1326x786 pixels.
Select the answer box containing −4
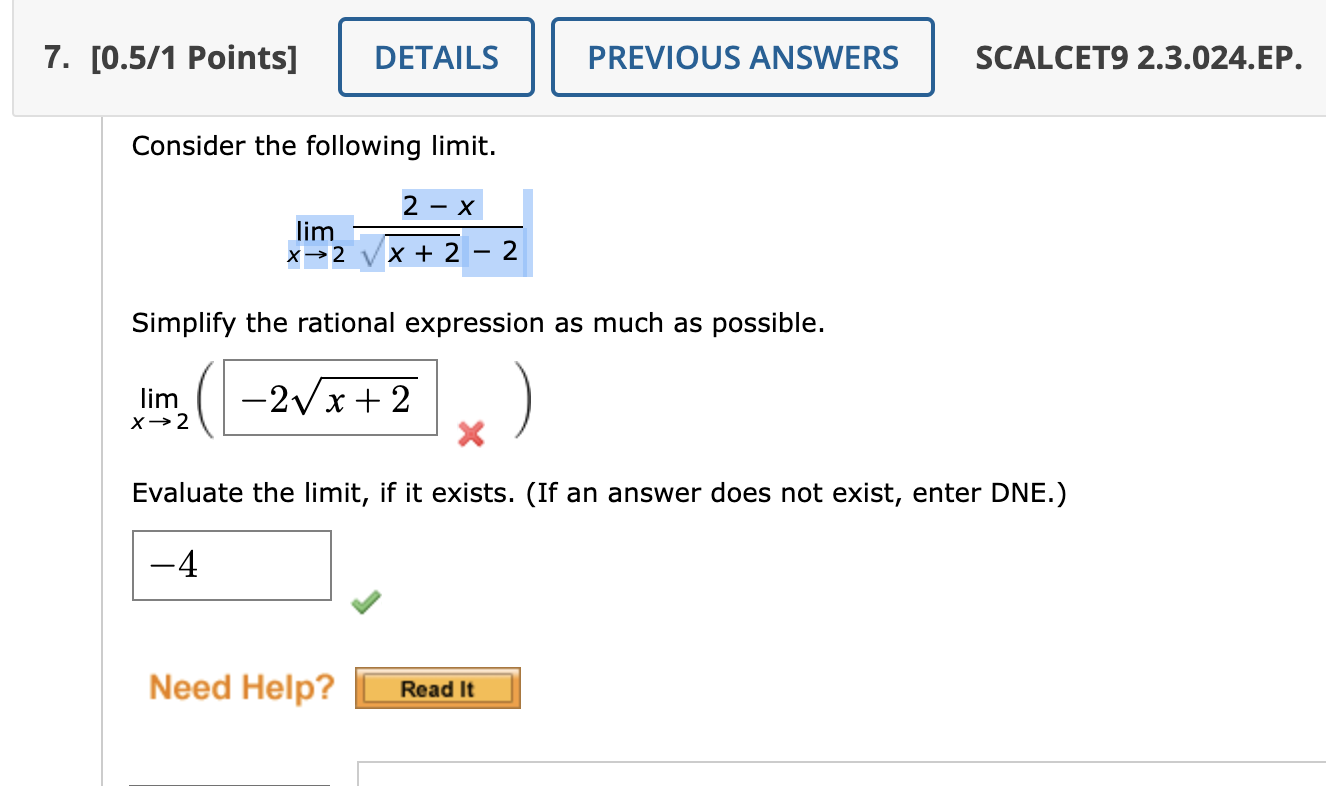click(x=232, y=565)
